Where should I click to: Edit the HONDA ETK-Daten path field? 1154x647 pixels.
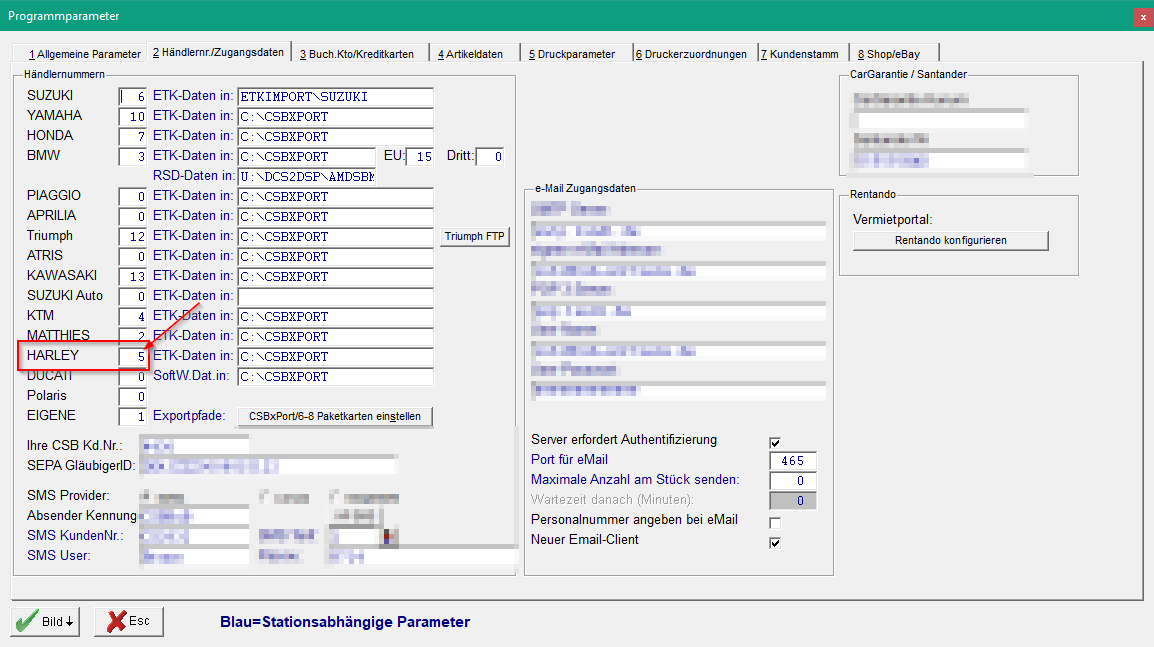pyautogui.click(x=336, y=136)
